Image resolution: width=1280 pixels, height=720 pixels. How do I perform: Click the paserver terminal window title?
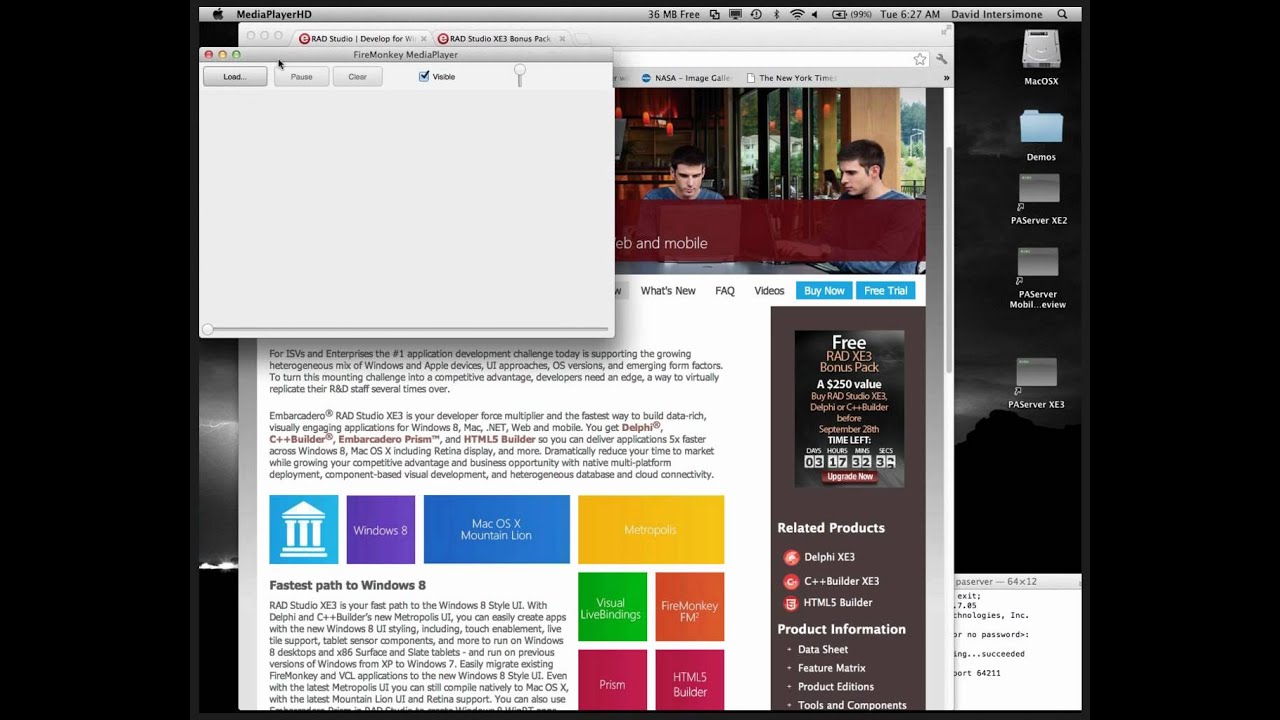coord(996,581)
